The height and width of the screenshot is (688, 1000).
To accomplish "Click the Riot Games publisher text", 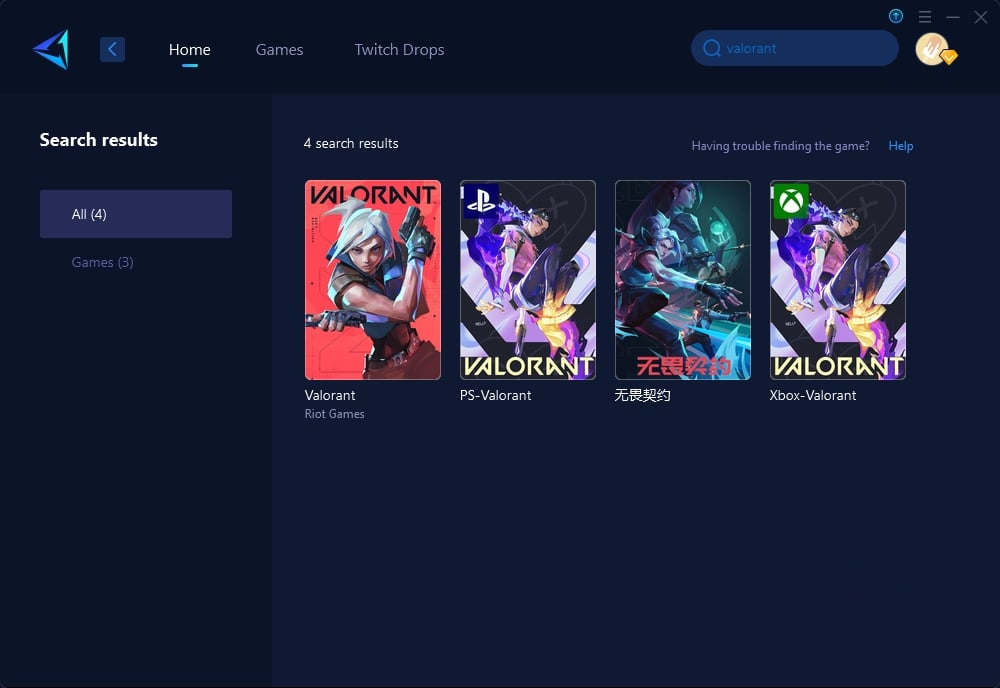I will tap(335, 414).
